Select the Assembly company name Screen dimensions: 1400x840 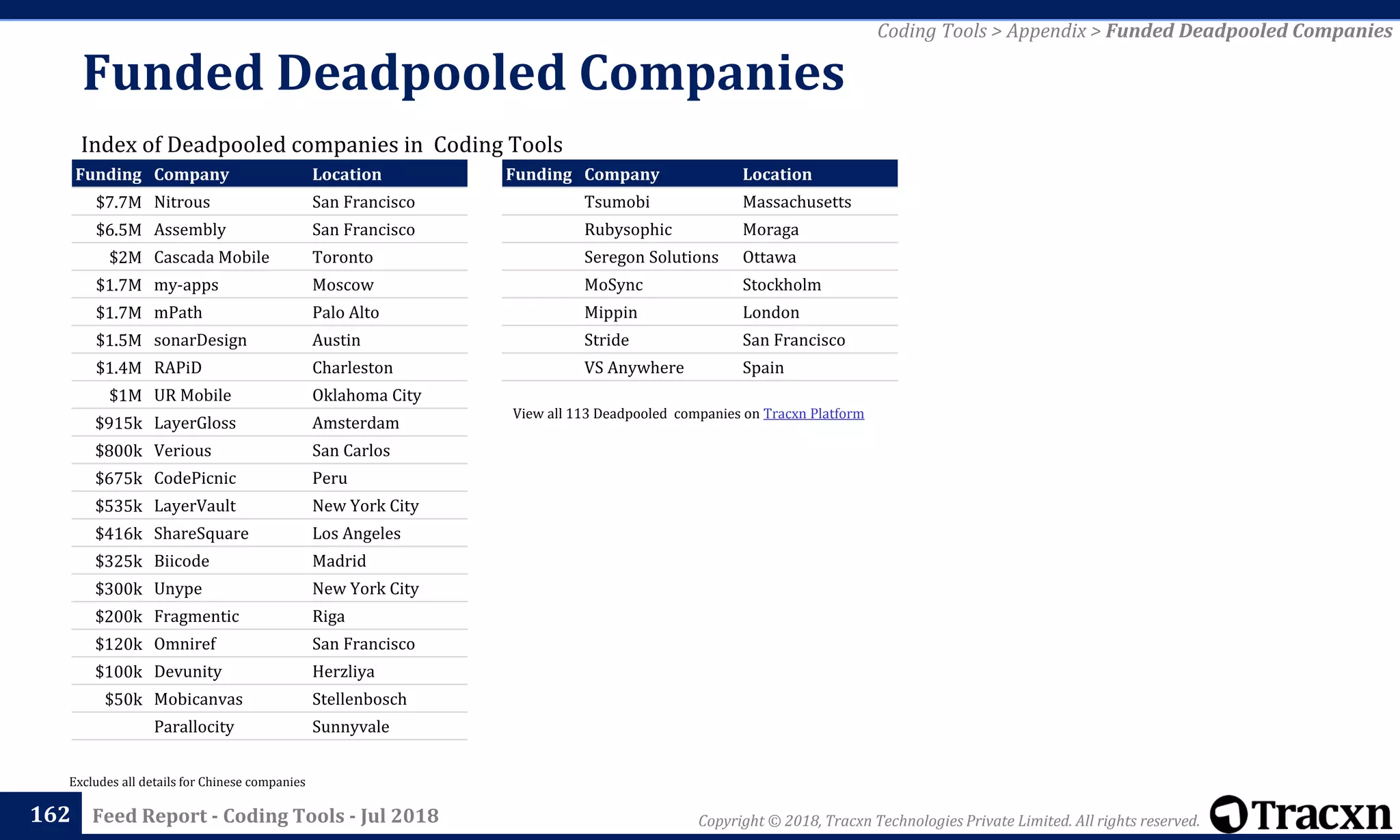tap(190, 230)
